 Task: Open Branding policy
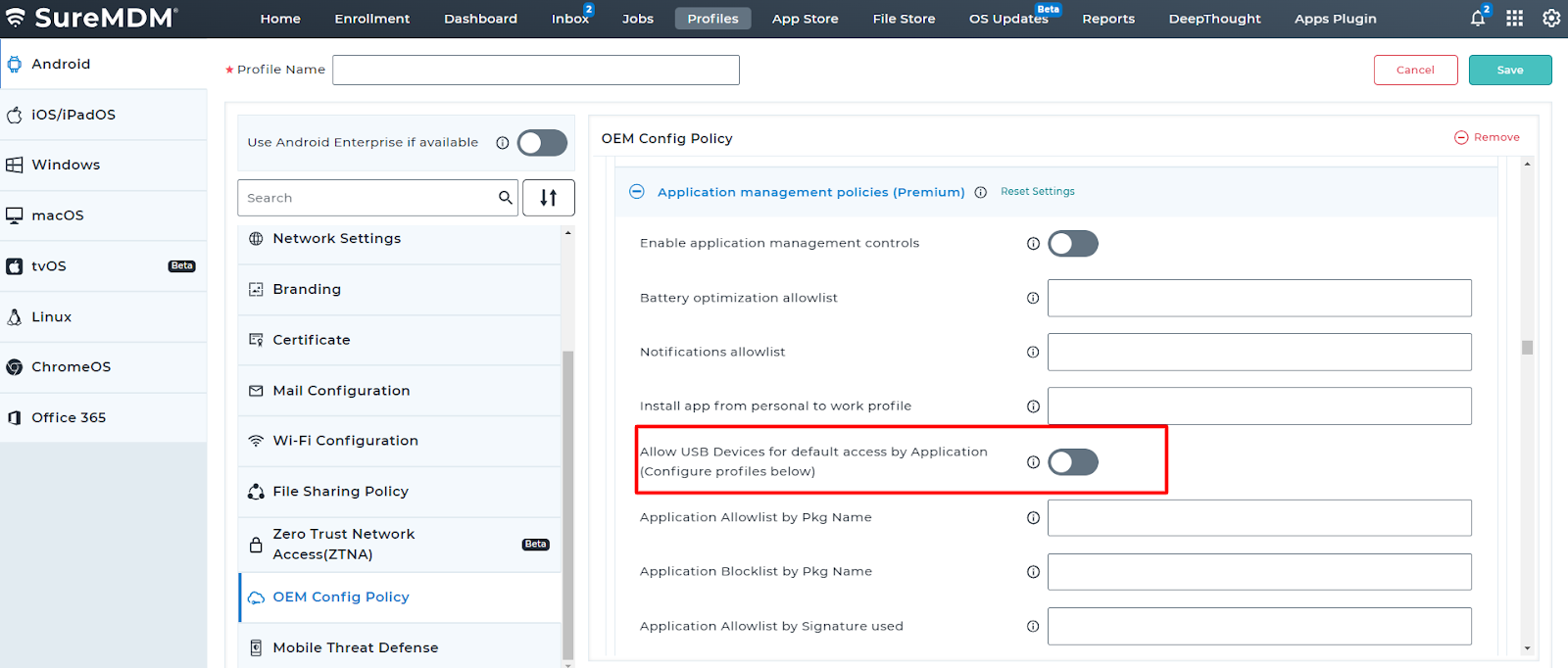[x=400, y=290]
